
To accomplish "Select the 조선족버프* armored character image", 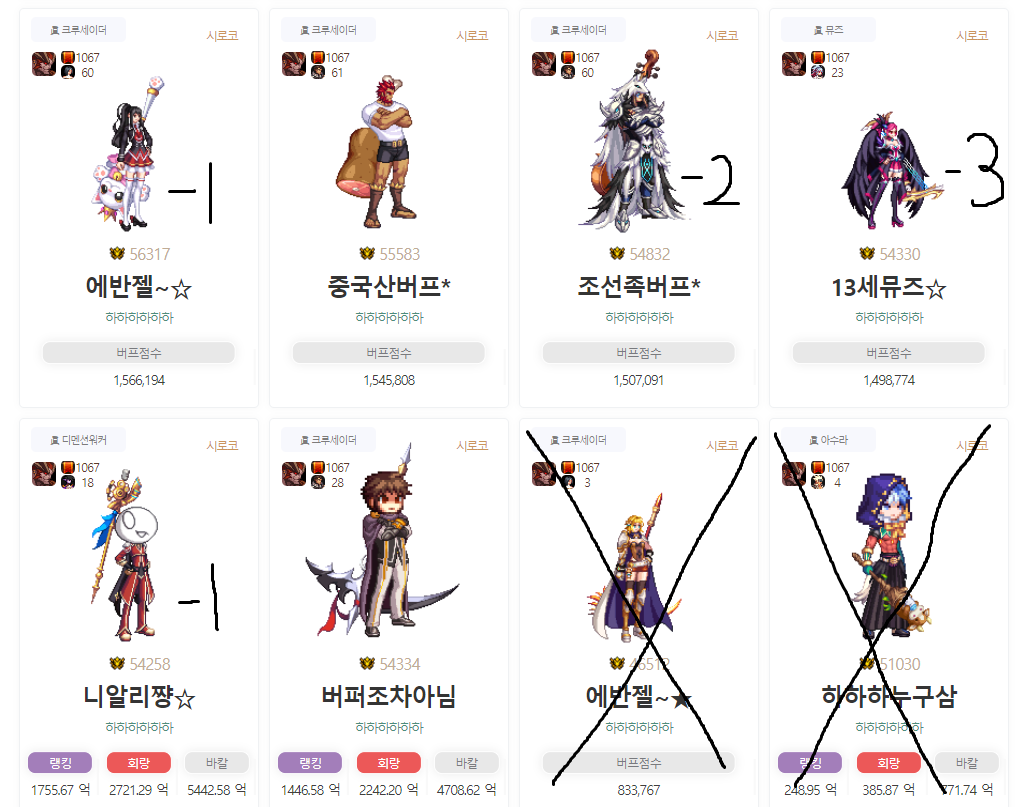I will [x=630, y=141].
